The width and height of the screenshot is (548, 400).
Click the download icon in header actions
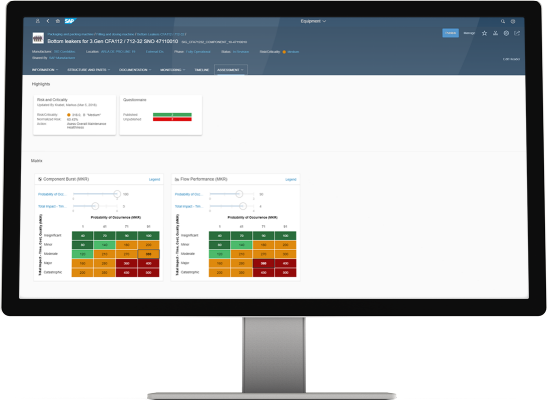pos(495,33)
